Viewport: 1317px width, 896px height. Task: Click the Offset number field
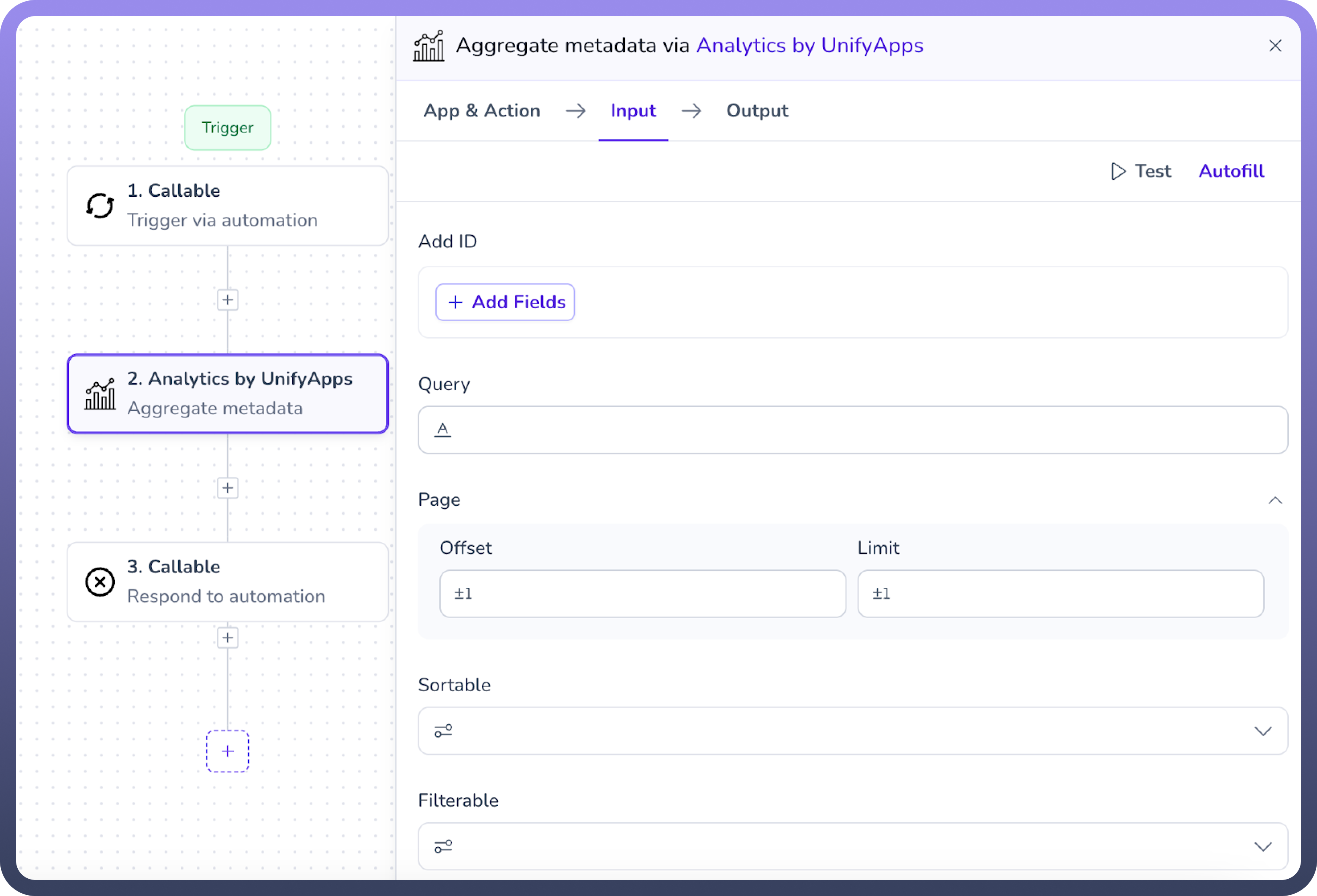642,593
